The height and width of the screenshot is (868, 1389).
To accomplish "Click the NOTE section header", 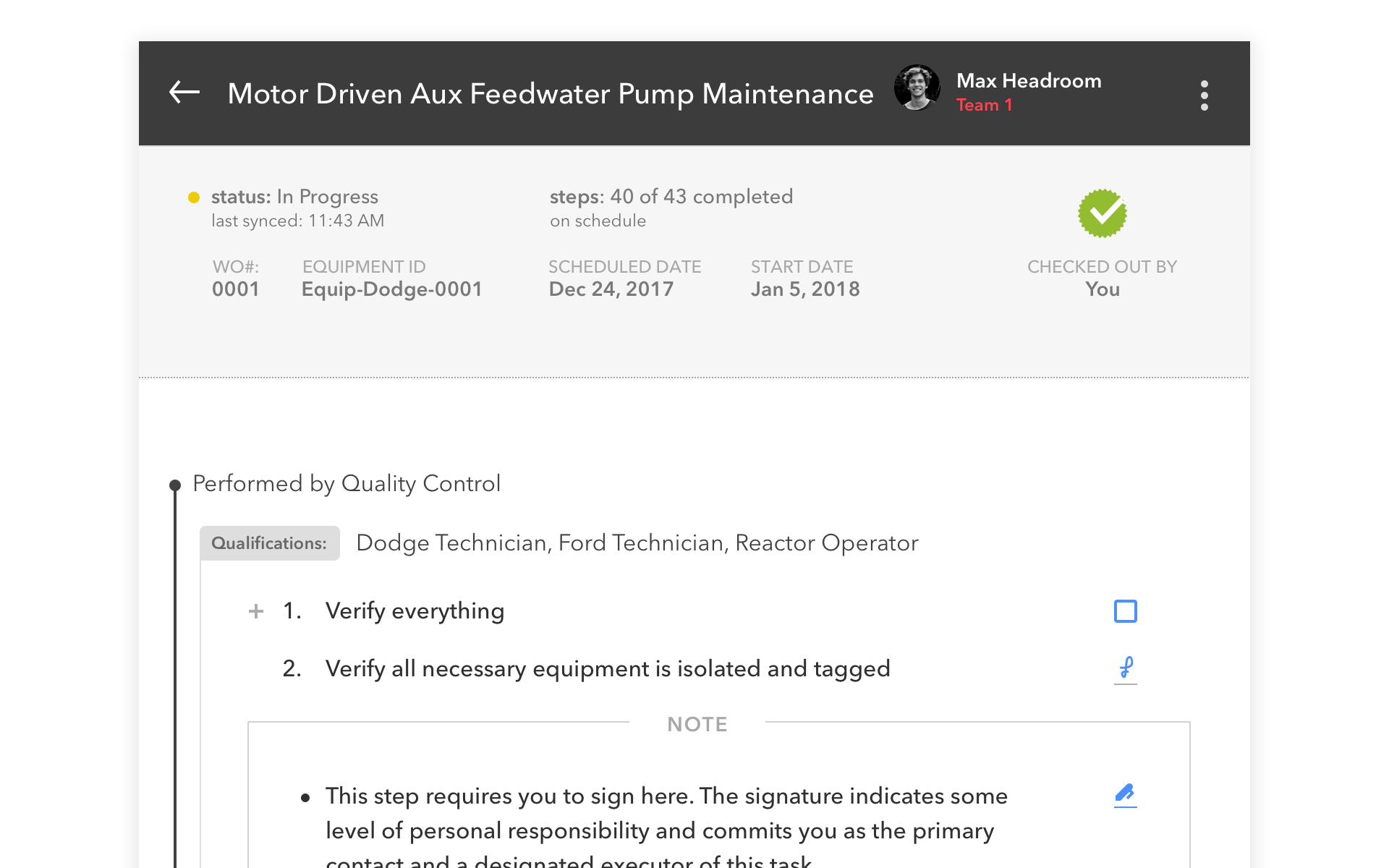I will pos(697,724).
